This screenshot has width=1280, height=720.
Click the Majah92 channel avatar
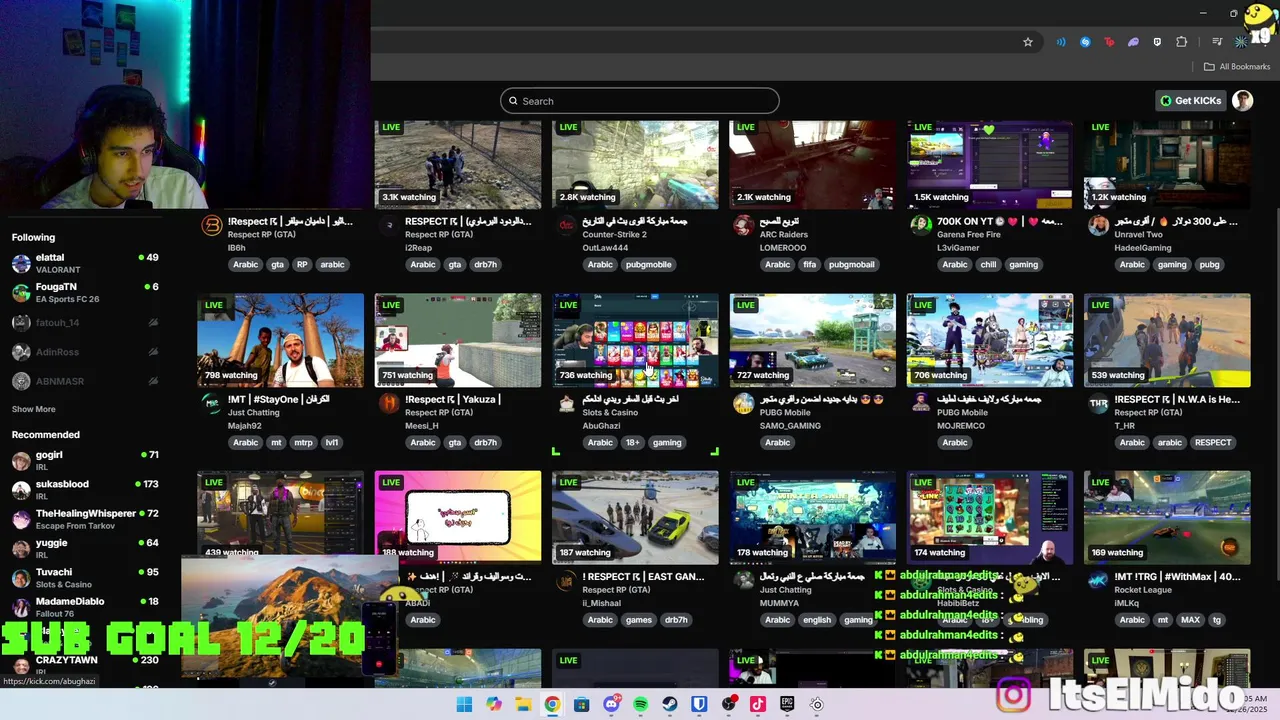coord(211,404)
